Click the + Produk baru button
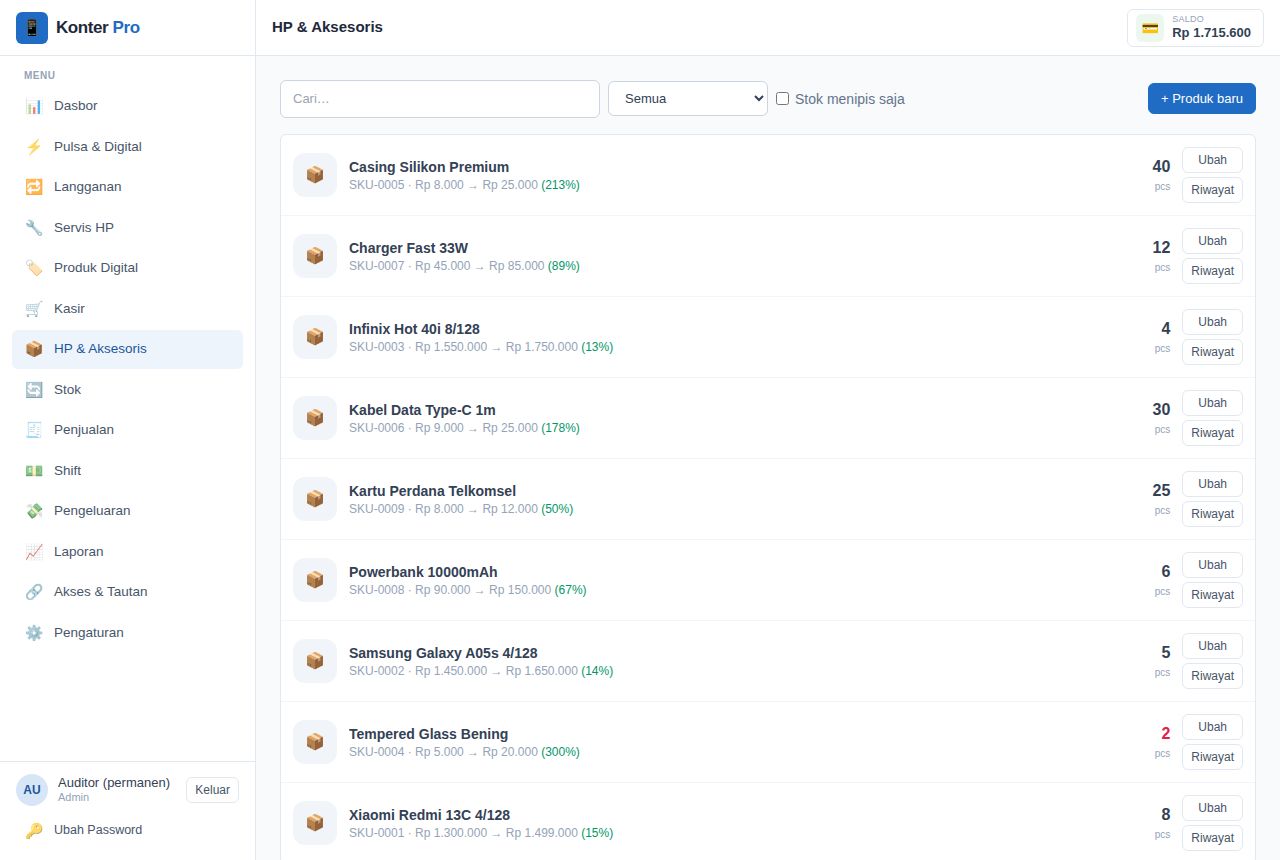Screen dimensions: 1280x860 point(1202,98)
